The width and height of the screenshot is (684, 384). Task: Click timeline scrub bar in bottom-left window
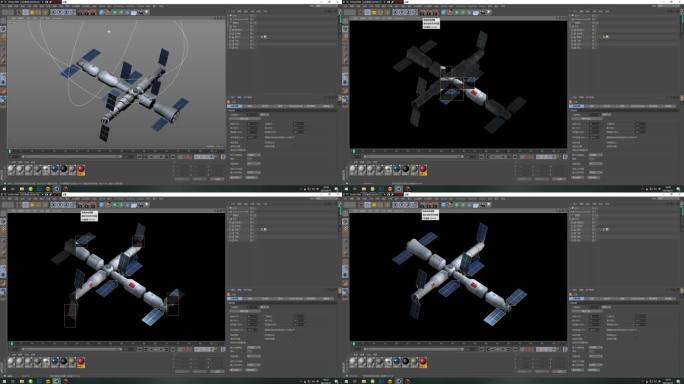point(72,349)
